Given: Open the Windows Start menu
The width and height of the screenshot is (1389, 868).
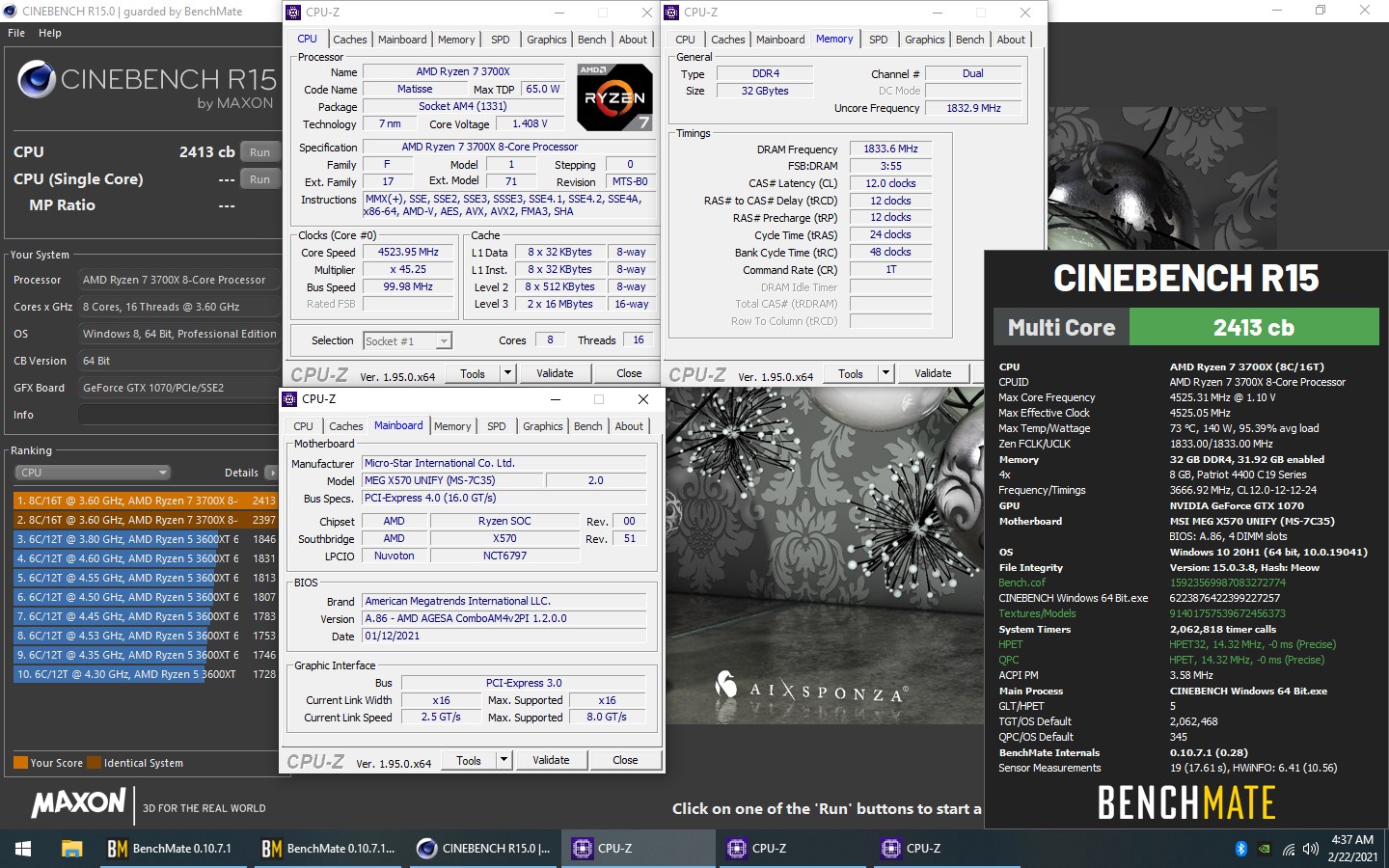Looking at the screenshot, I should [23, 849].
